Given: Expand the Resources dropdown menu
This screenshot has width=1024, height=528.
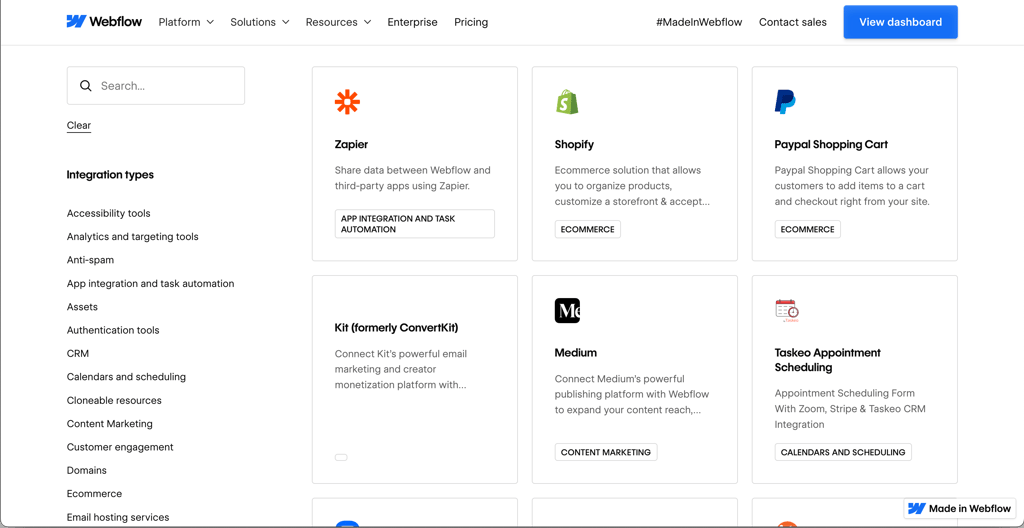Looking at the screenshot, I should (x=338, y=22).
